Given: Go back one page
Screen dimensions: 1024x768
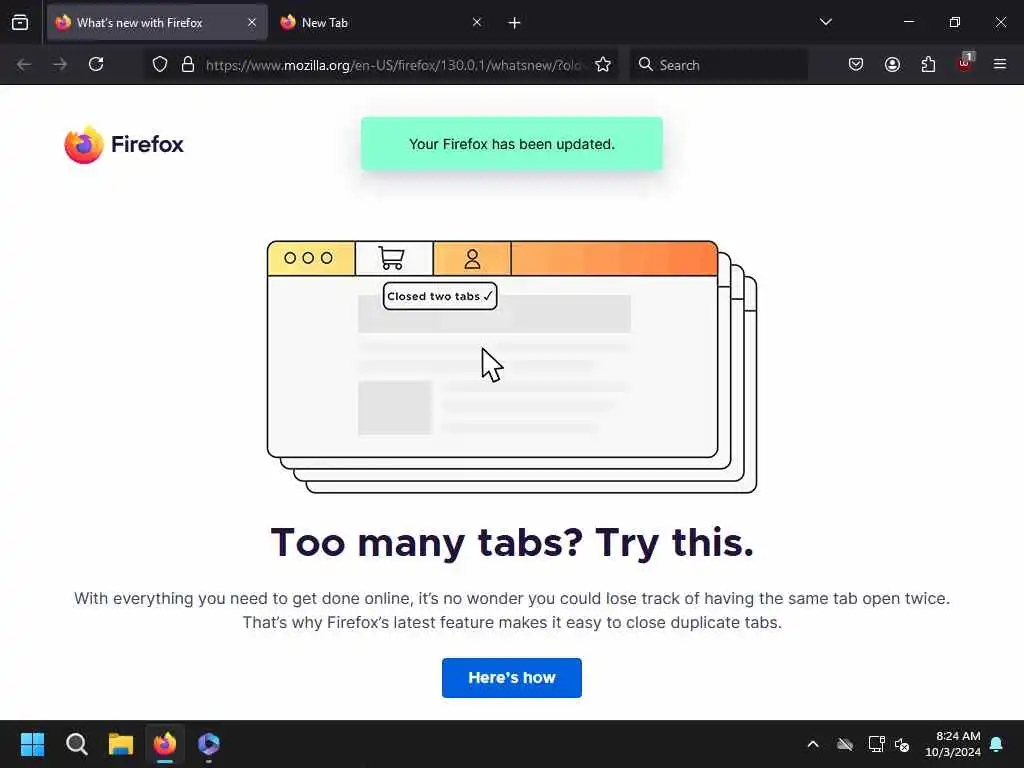Looking at the screenshot, I should point(24,64).
